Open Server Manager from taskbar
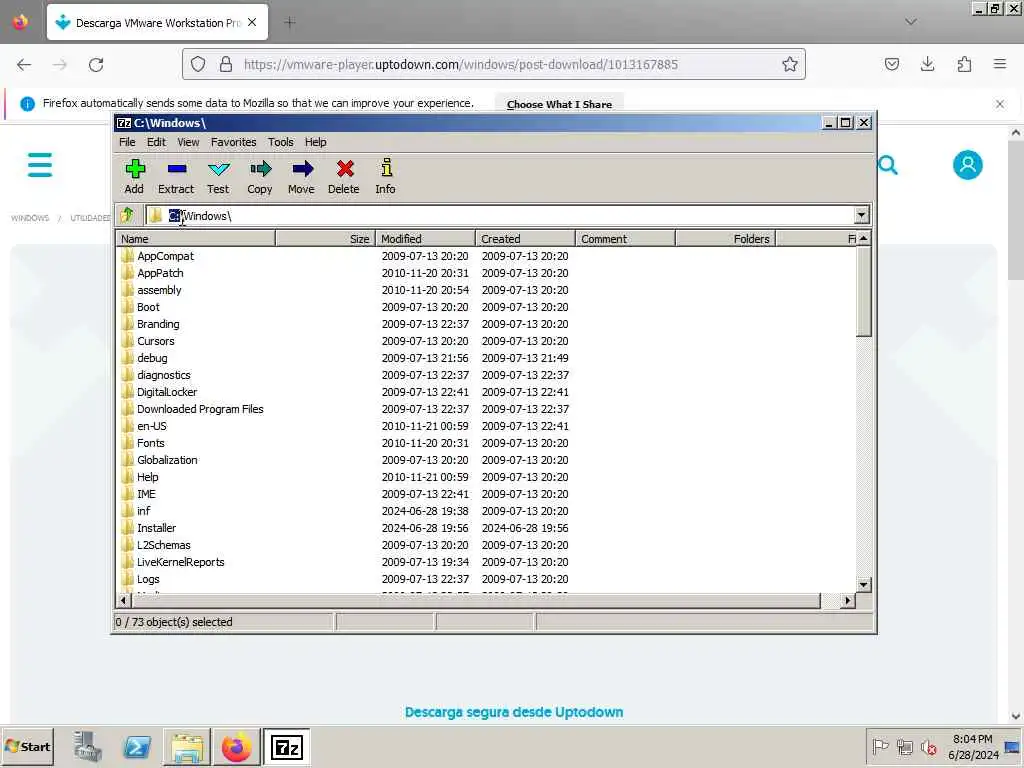 point(87,746)
